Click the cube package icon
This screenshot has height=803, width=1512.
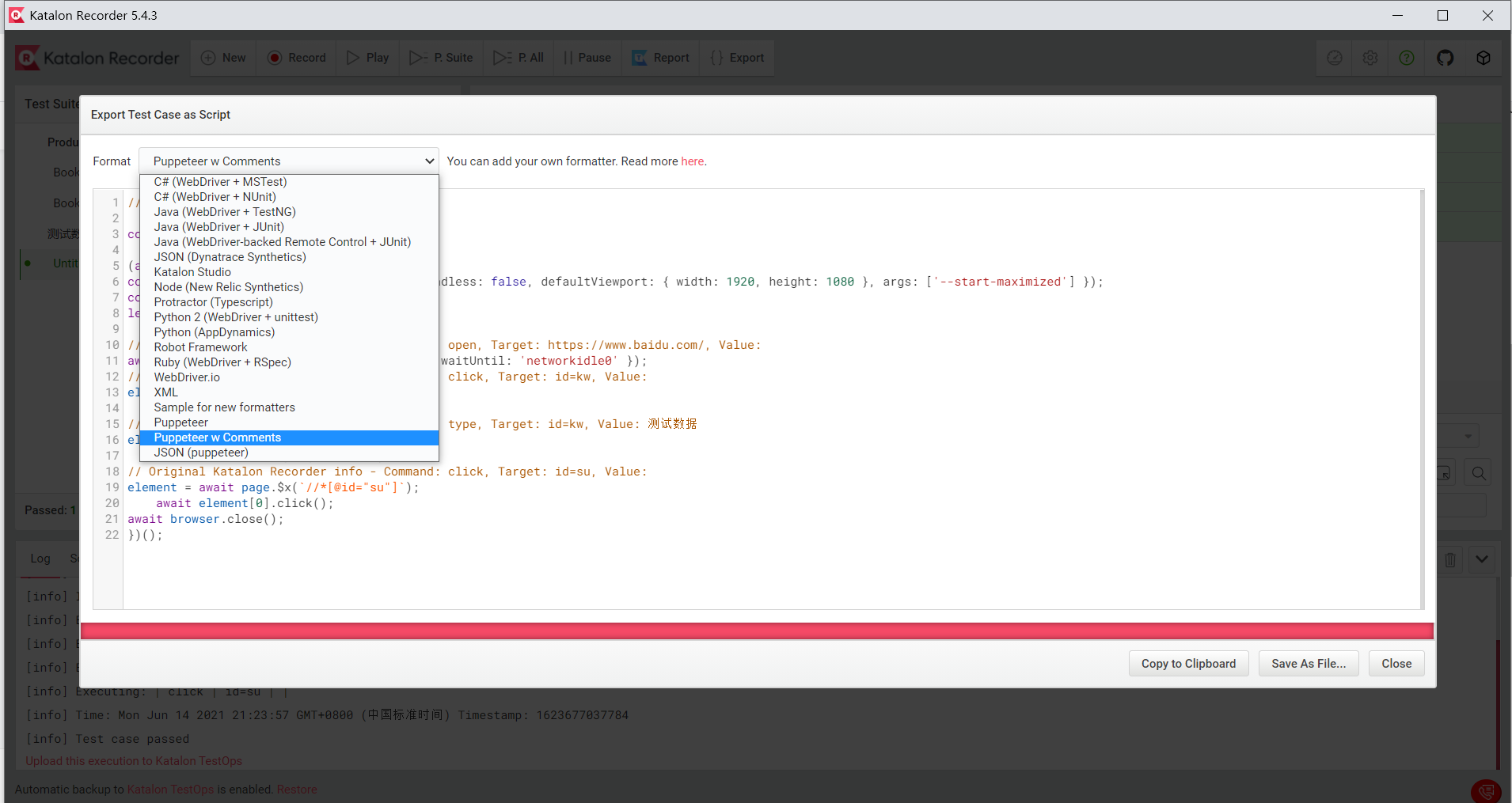(x=1484, y=58)
